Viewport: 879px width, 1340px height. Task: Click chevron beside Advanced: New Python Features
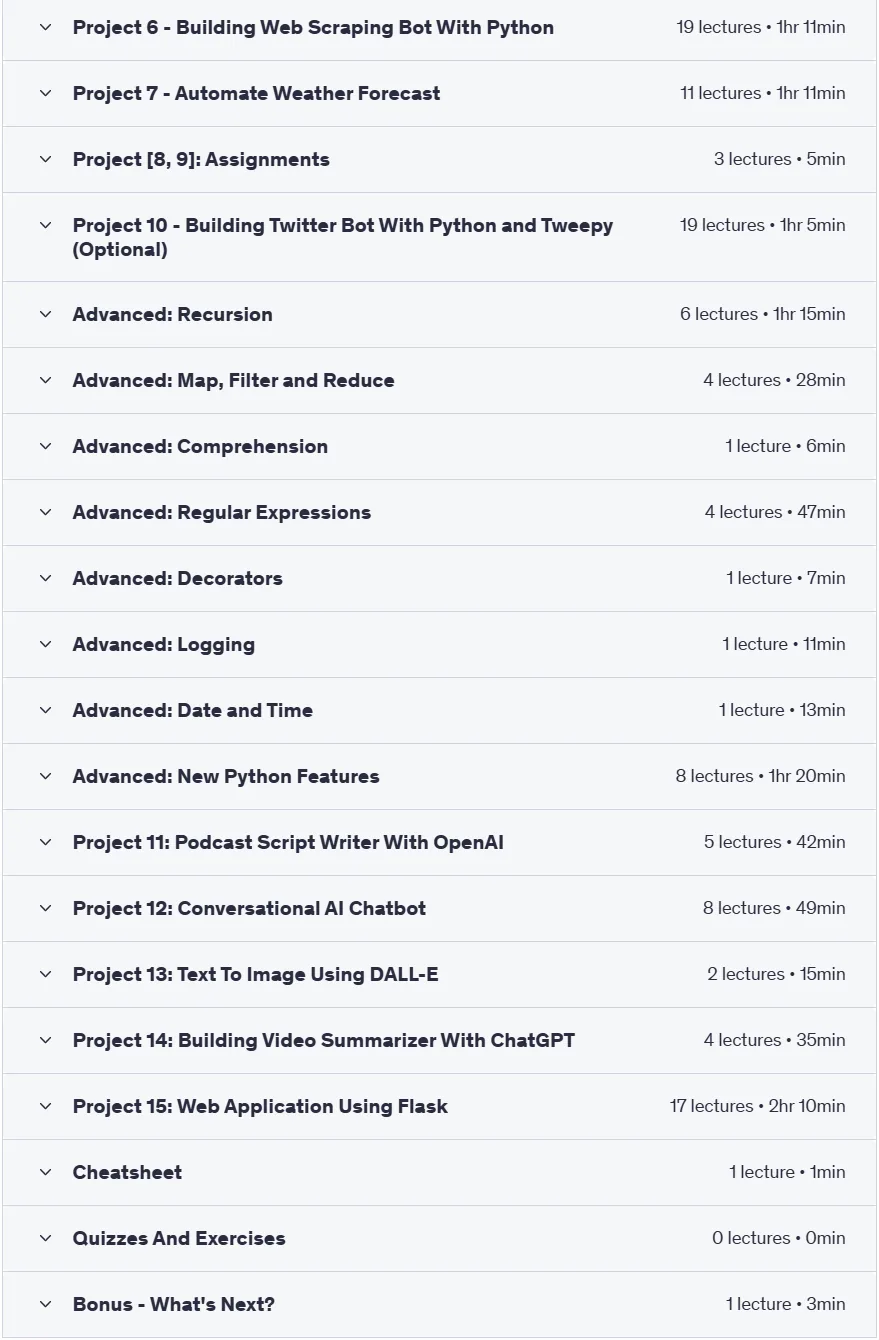tap(45, 777)
